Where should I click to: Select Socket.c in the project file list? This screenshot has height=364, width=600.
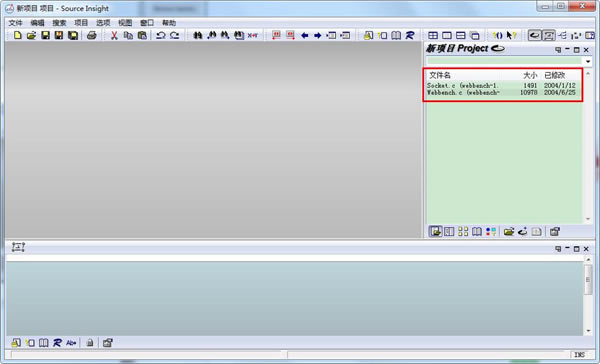coord(502,86)
